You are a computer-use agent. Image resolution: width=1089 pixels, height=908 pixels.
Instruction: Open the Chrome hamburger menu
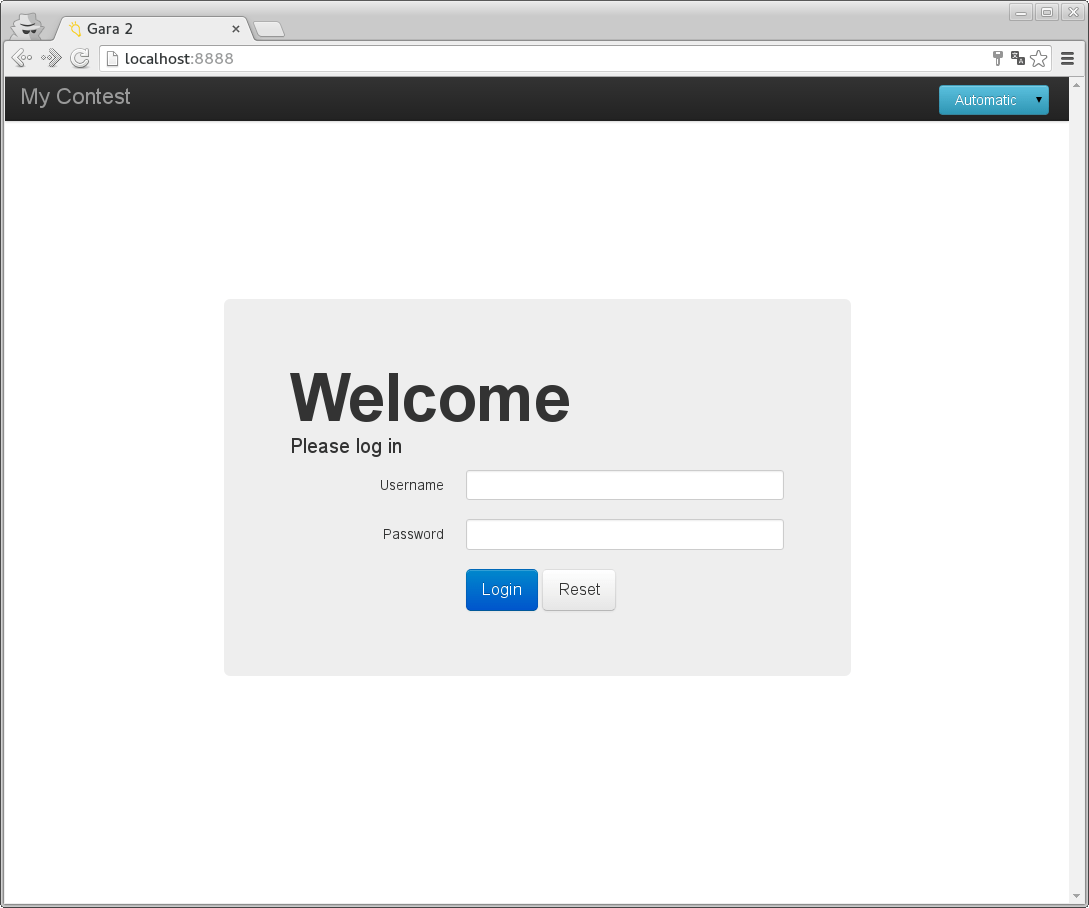click(1067, 58)
